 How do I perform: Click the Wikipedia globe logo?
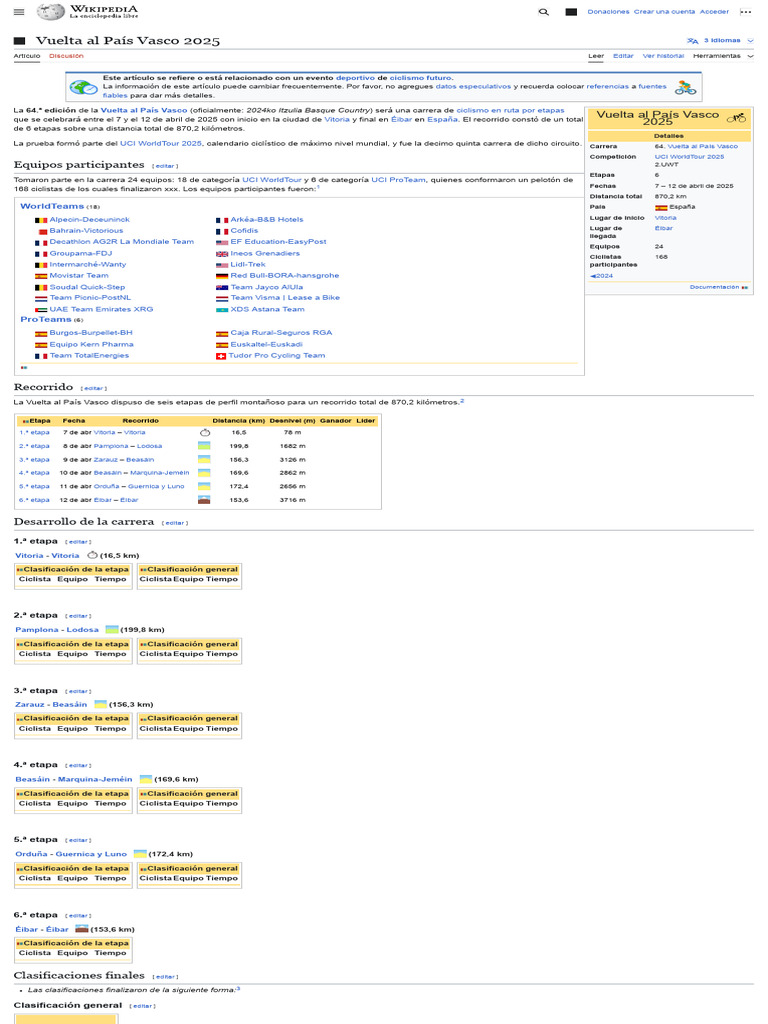click(51, 11)
